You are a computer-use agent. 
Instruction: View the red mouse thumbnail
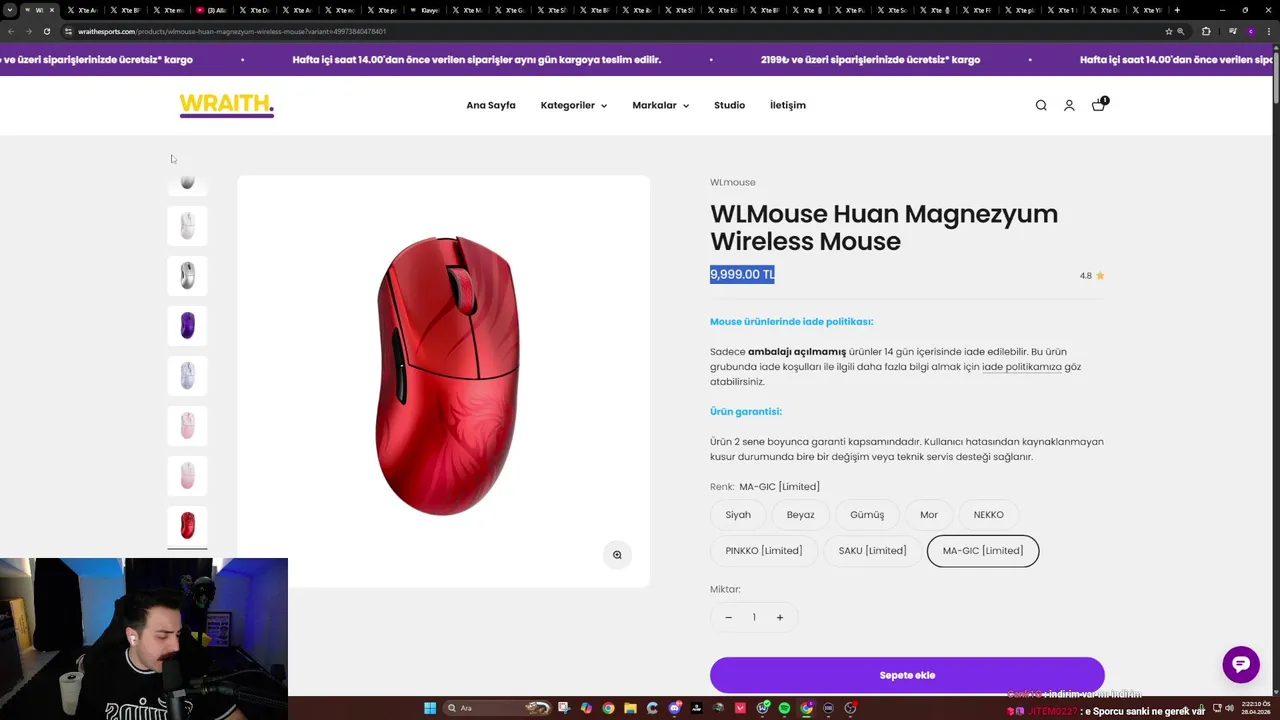pos(187,525)
